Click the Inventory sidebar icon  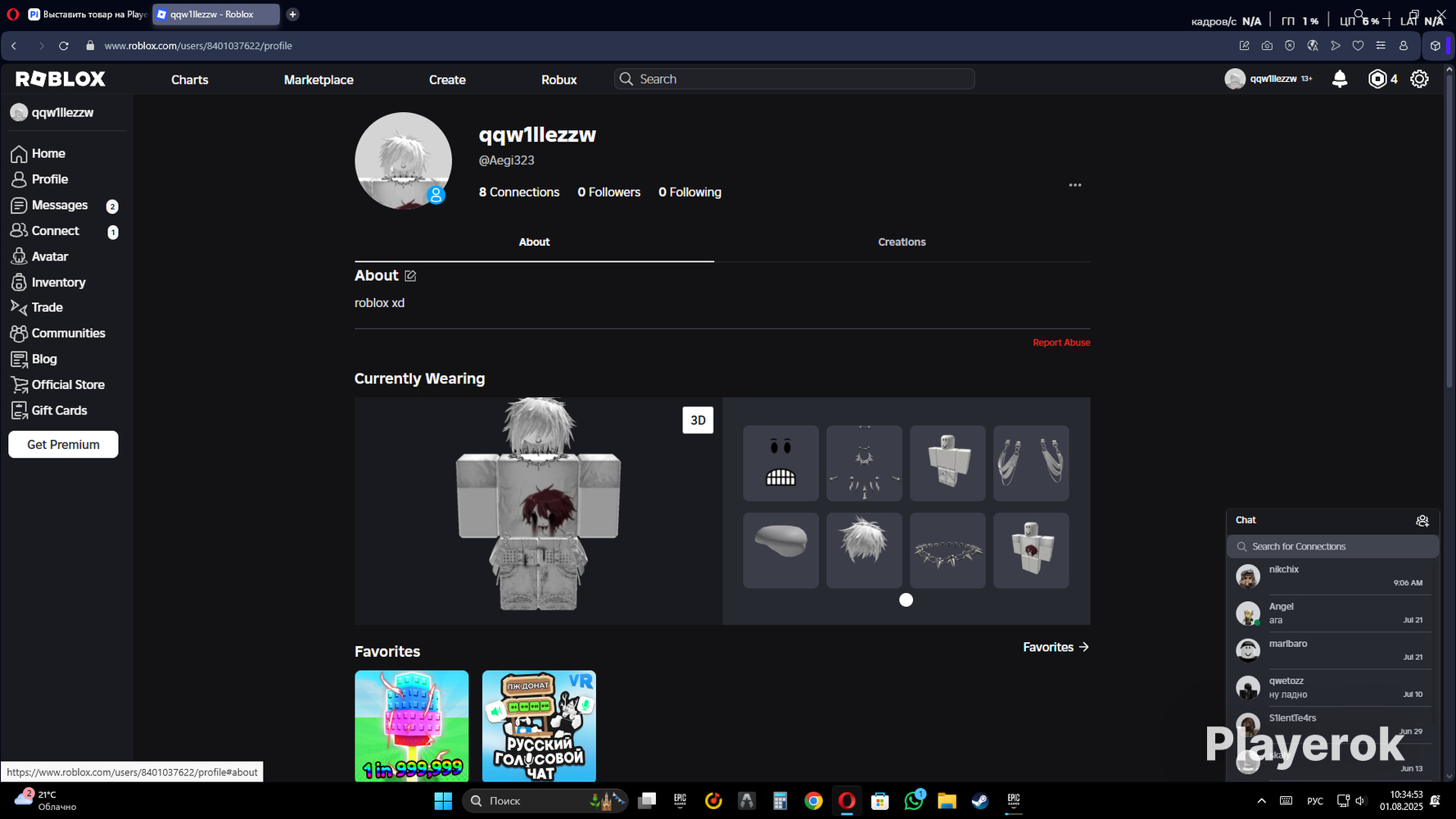pos(19,283)
